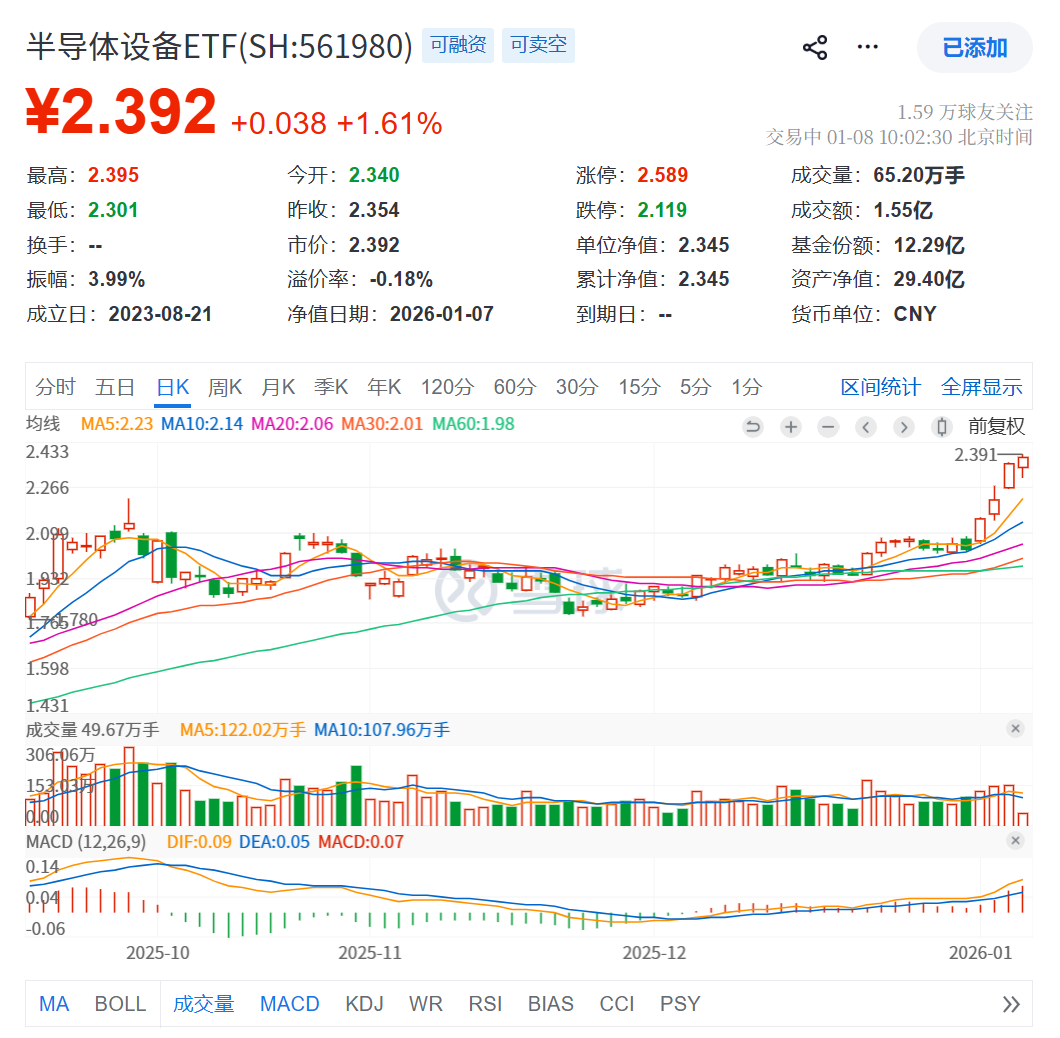
Task: Click the mobile phone view icon near 前复权
Action: (941, 427)
